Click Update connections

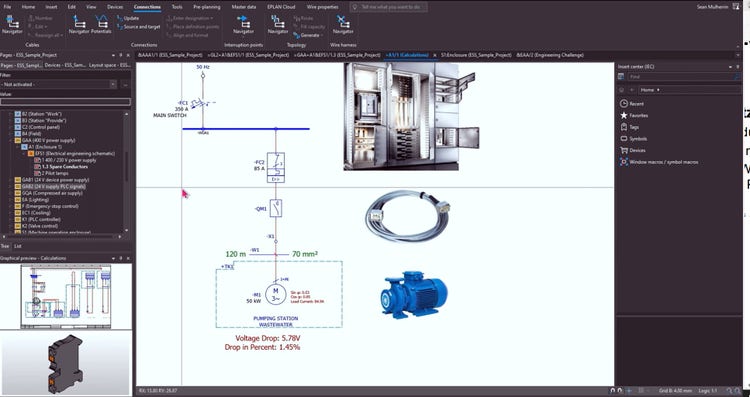click(x=128, y=18)
